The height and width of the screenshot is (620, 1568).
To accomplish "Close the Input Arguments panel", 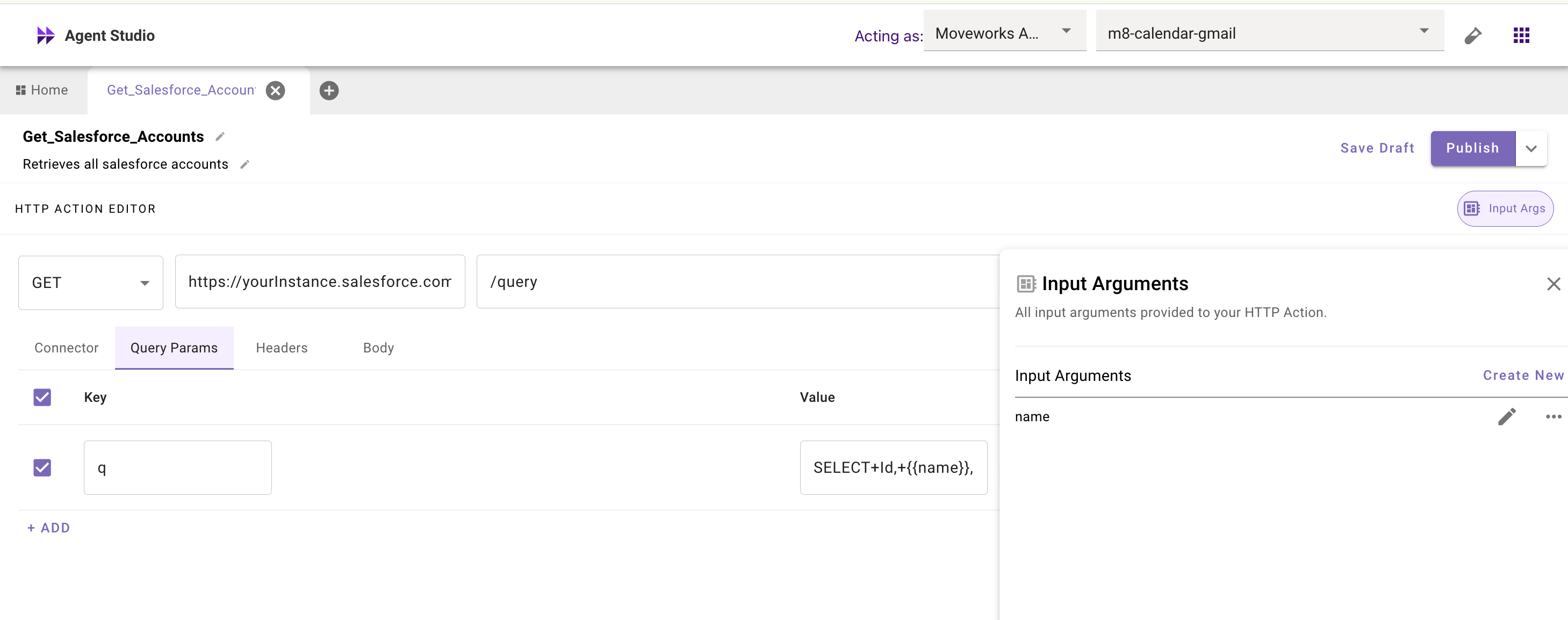I will tap(1553, 284).
